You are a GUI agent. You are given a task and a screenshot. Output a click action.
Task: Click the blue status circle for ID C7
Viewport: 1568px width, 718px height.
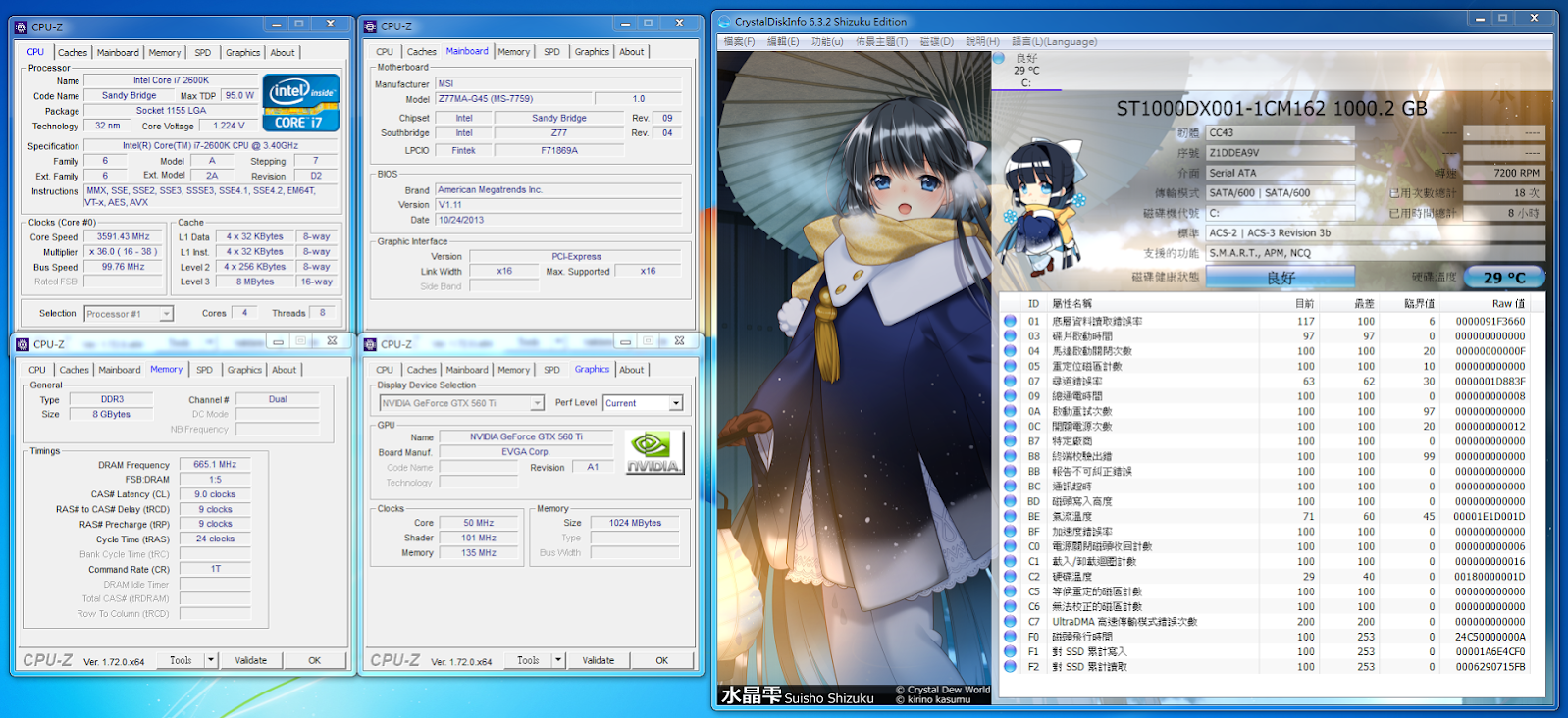click(1010, 622)
